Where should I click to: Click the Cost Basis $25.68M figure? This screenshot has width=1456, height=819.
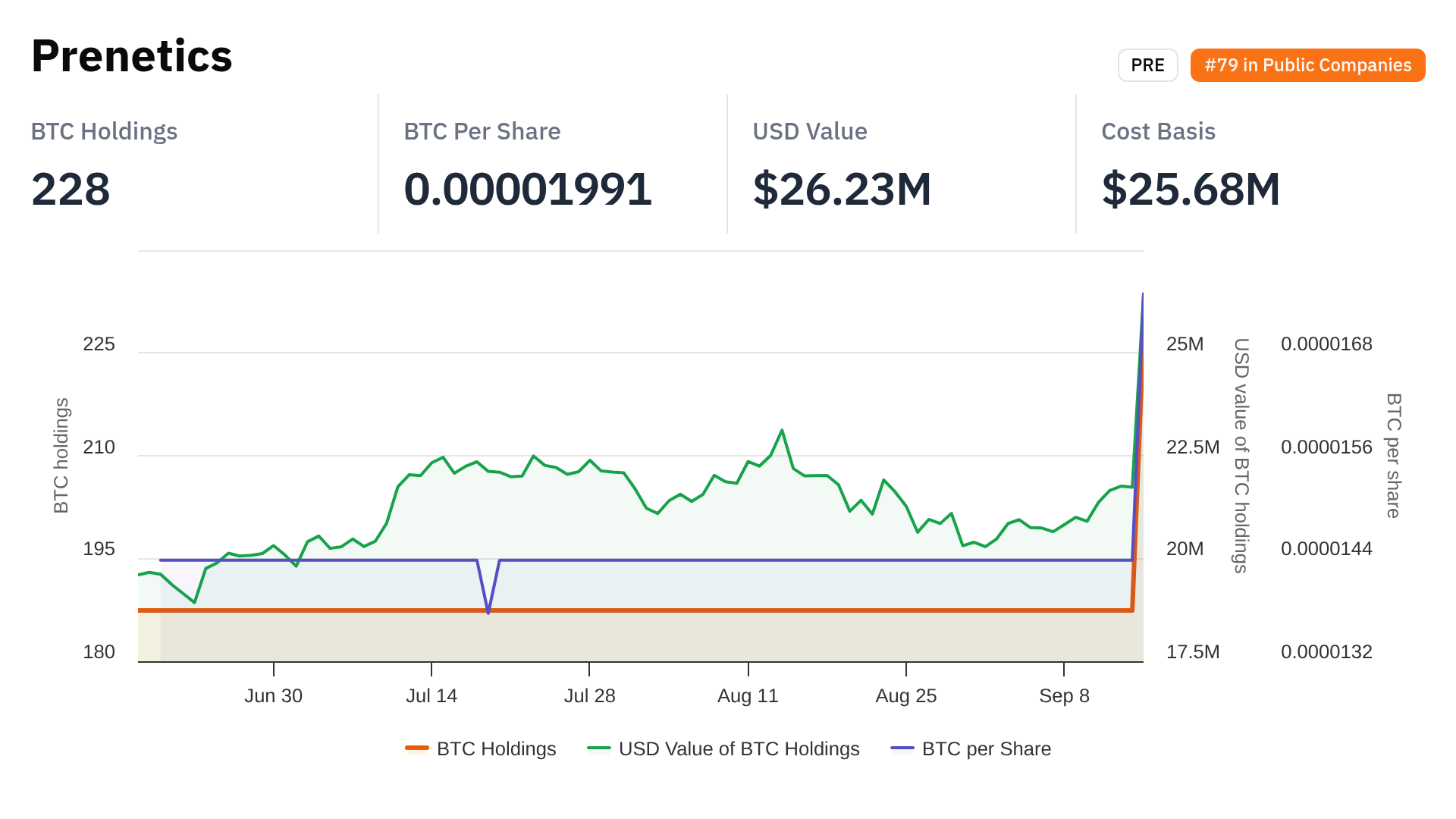tap(1191, 189)
